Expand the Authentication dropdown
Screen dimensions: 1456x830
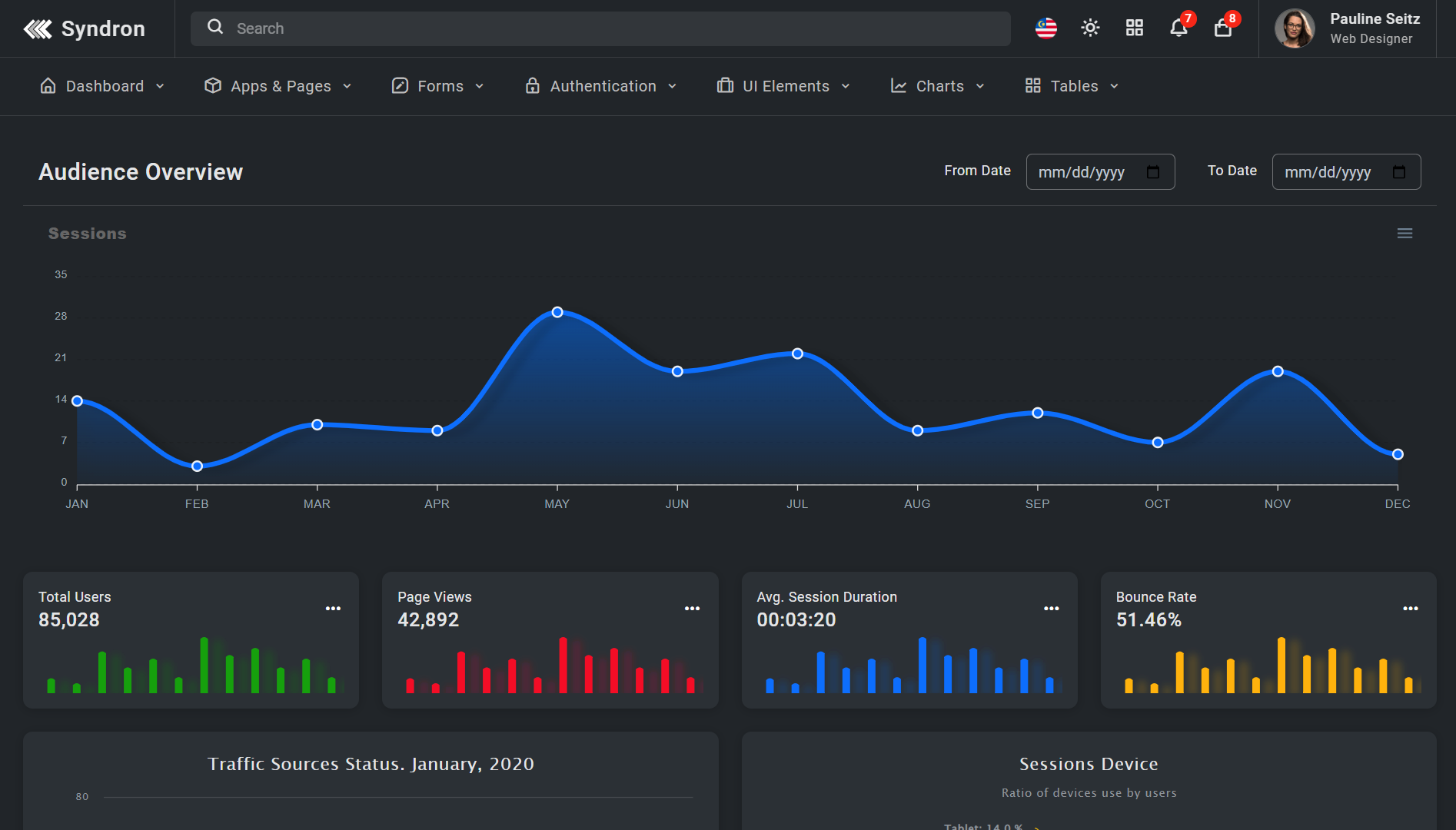click(x=600, y=86)
